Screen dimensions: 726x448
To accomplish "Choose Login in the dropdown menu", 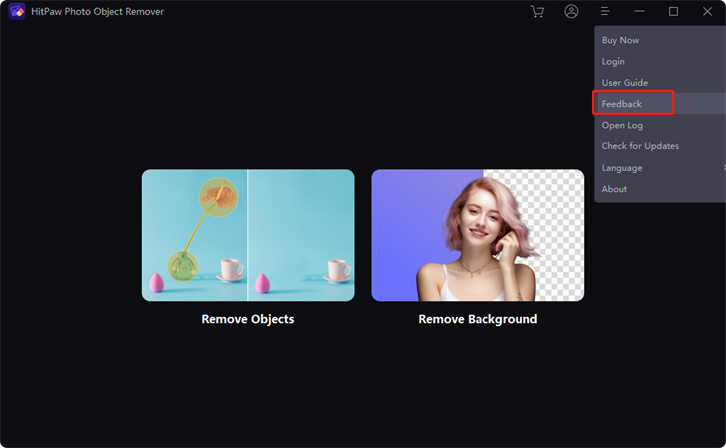I will pos(613,62).
